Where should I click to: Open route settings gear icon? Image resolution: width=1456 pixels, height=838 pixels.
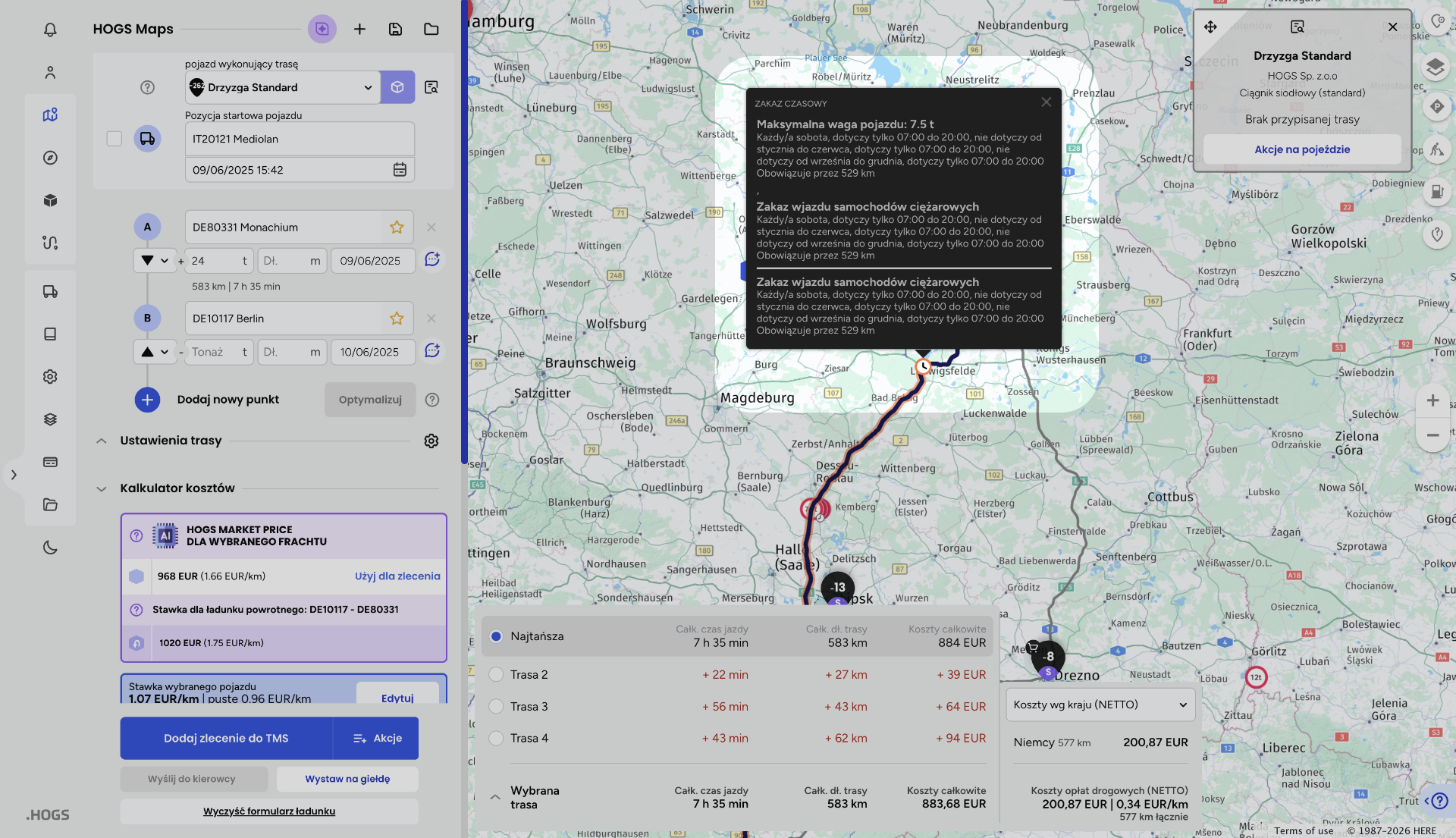431,441
